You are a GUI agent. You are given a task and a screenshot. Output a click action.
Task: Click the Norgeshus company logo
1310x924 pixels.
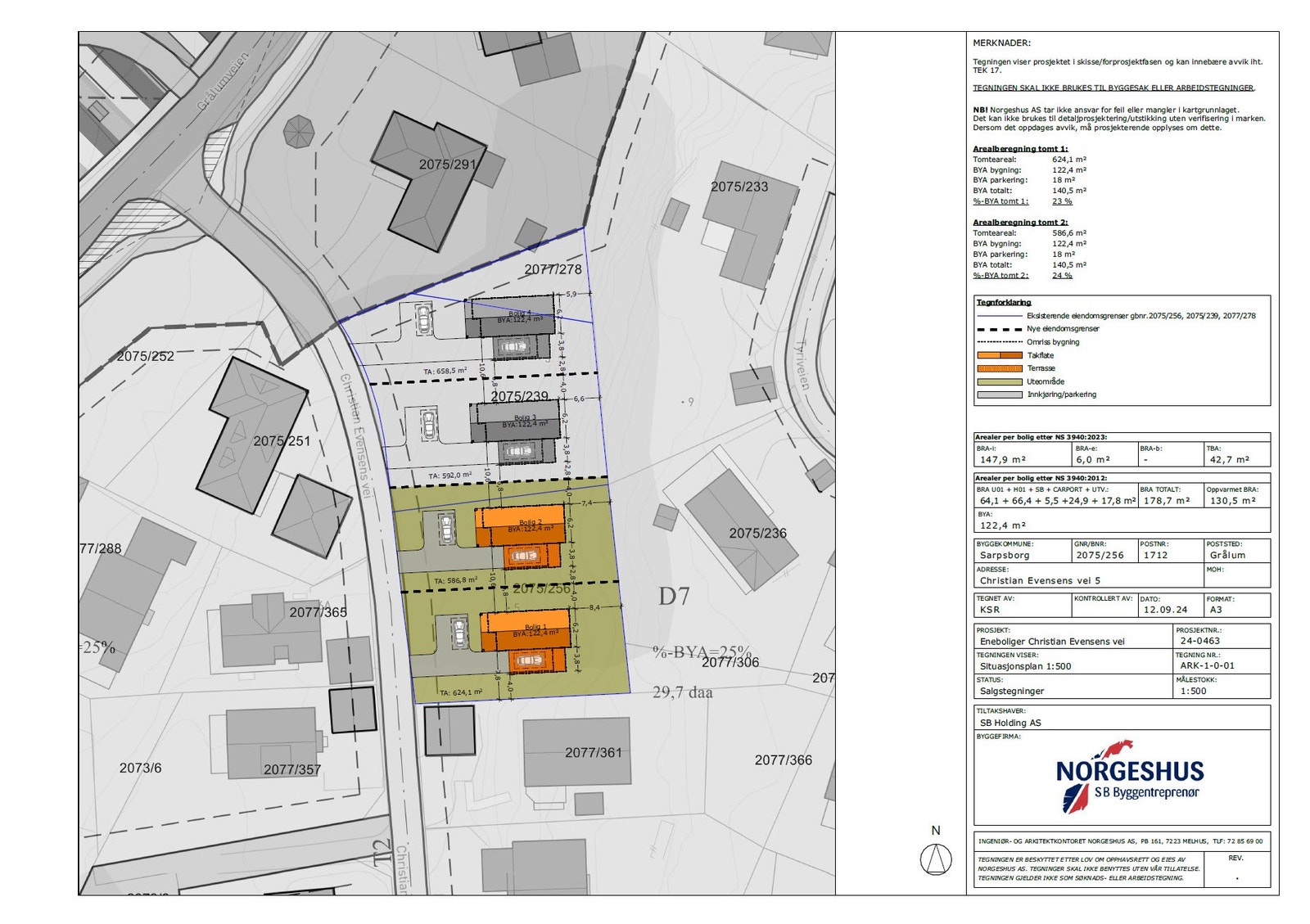[x=1130, y=776]
